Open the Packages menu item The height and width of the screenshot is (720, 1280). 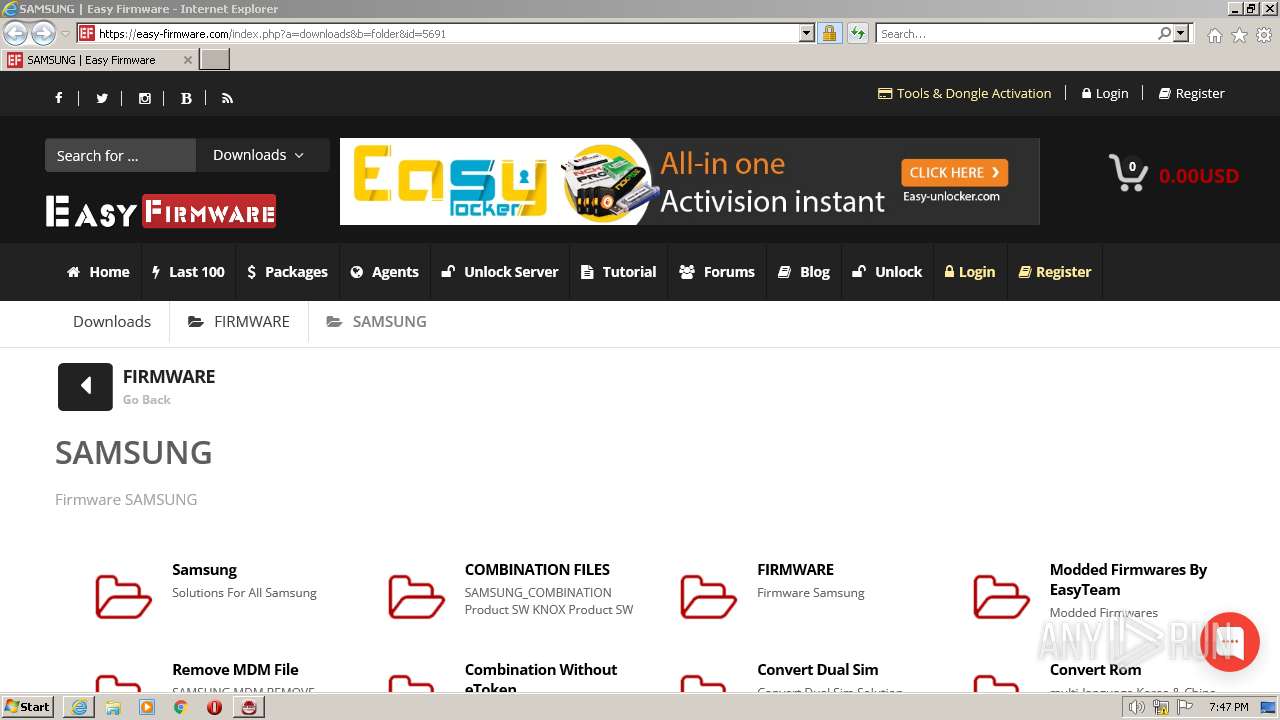(287, 272)
